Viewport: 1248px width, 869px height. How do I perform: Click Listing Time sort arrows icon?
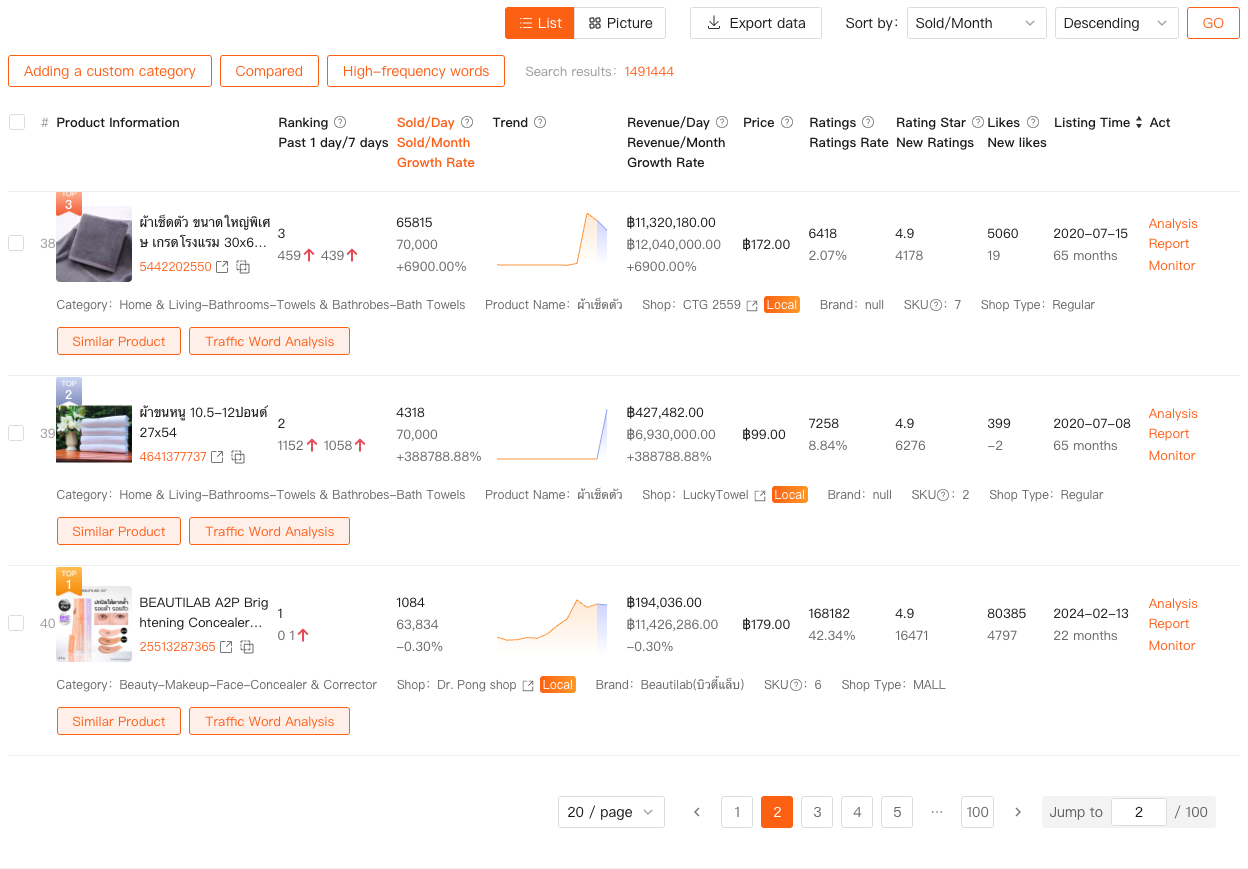pyautogui.click(x=1139, y=123)
